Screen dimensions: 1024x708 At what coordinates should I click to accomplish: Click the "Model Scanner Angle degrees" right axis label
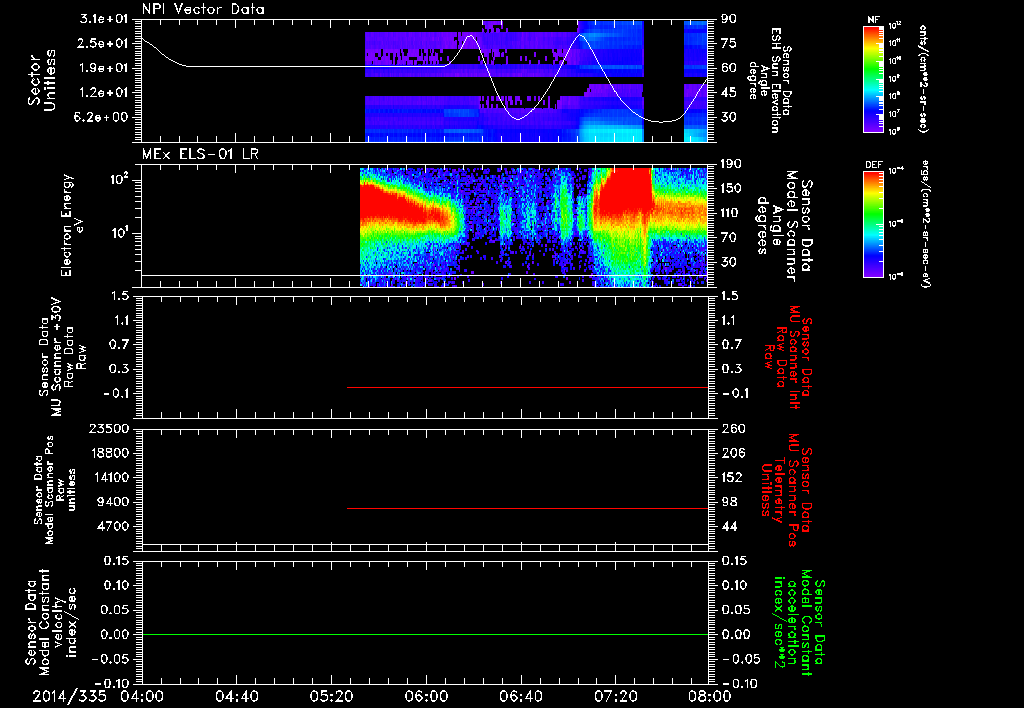pos(783,225)
